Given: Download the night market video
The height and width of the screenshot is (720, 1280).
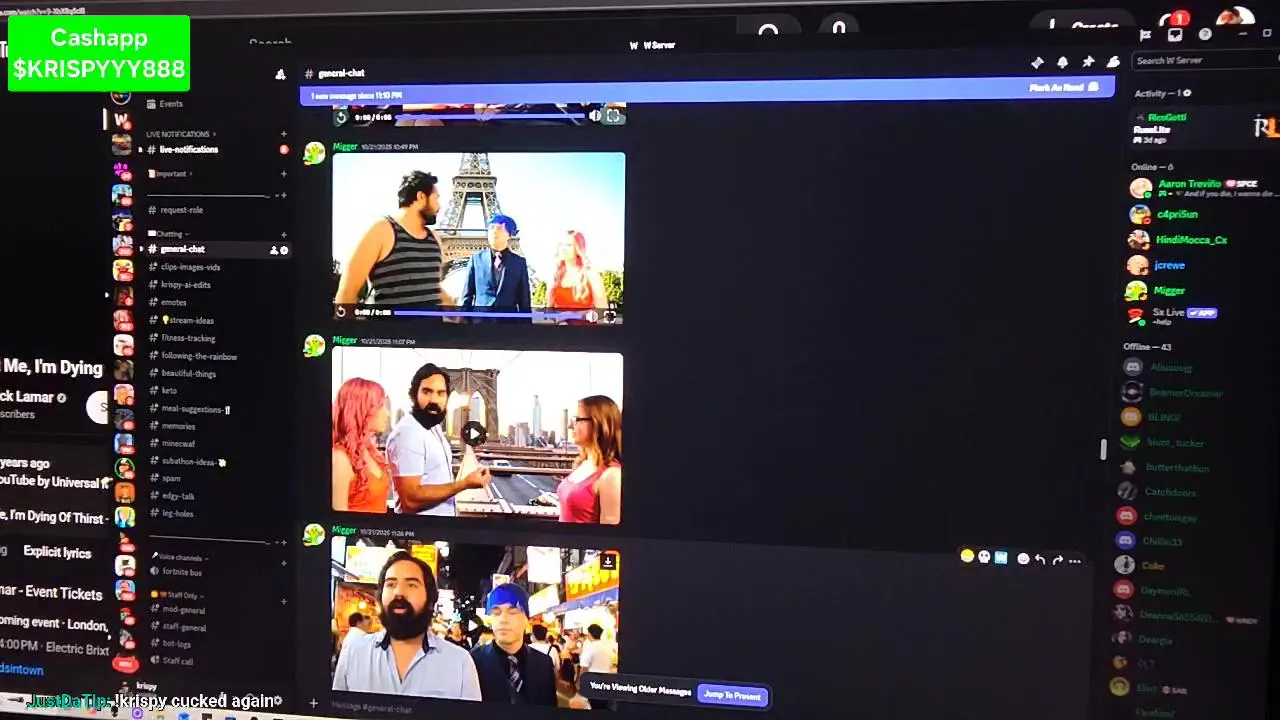Looking at the screenshot, I should click(x=608, y=561).
